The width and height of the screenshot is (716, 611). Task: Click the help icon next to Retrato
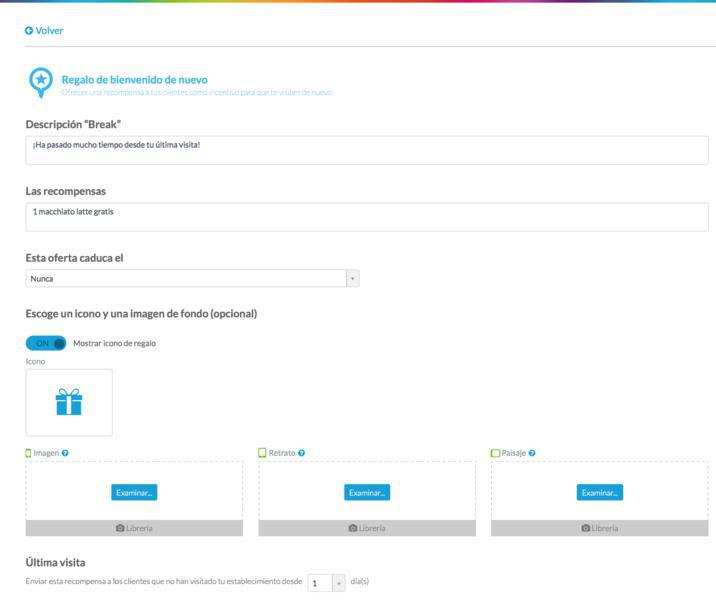click(x=301, y=453)
